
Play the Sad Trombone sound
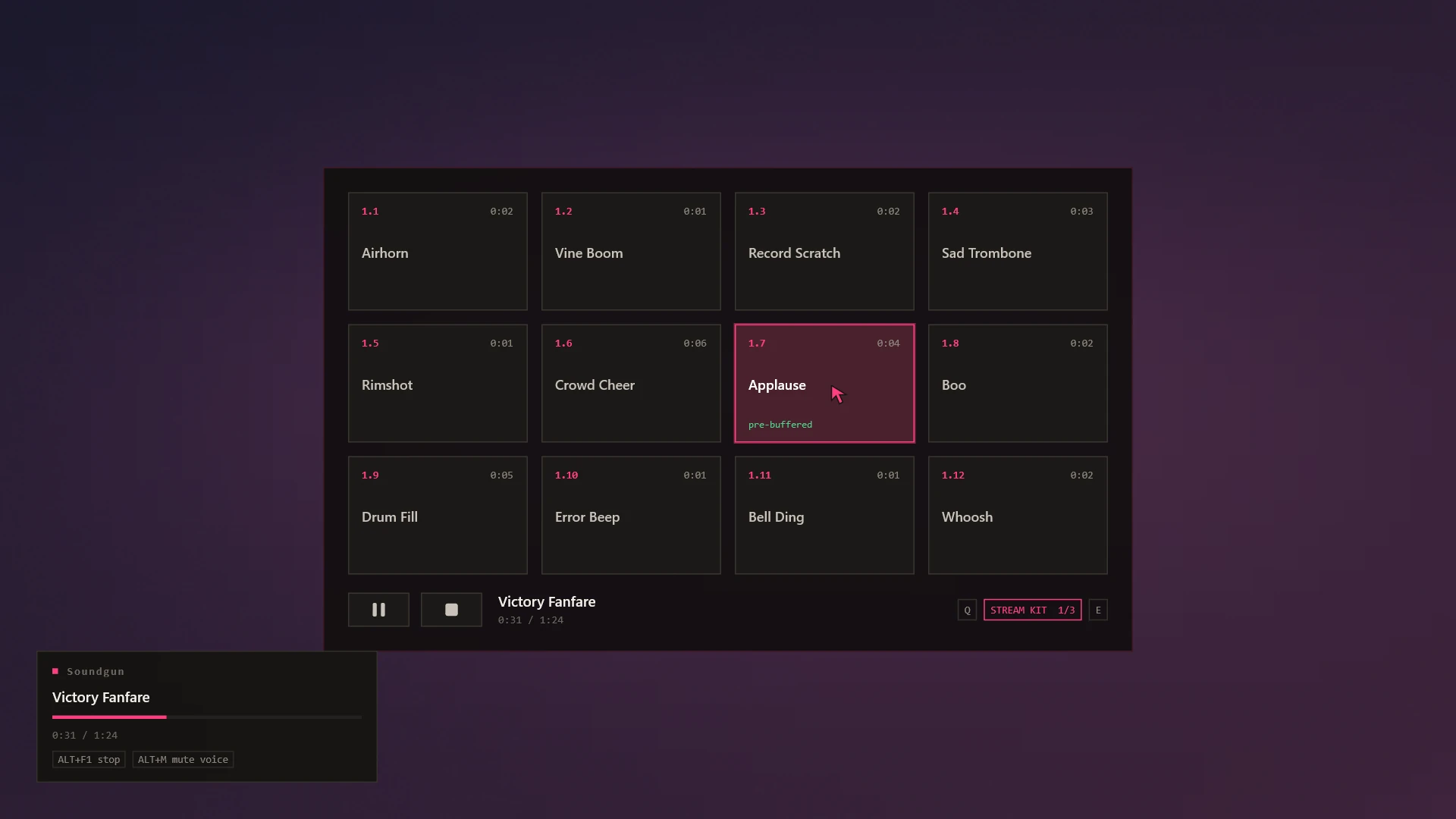1018,251
